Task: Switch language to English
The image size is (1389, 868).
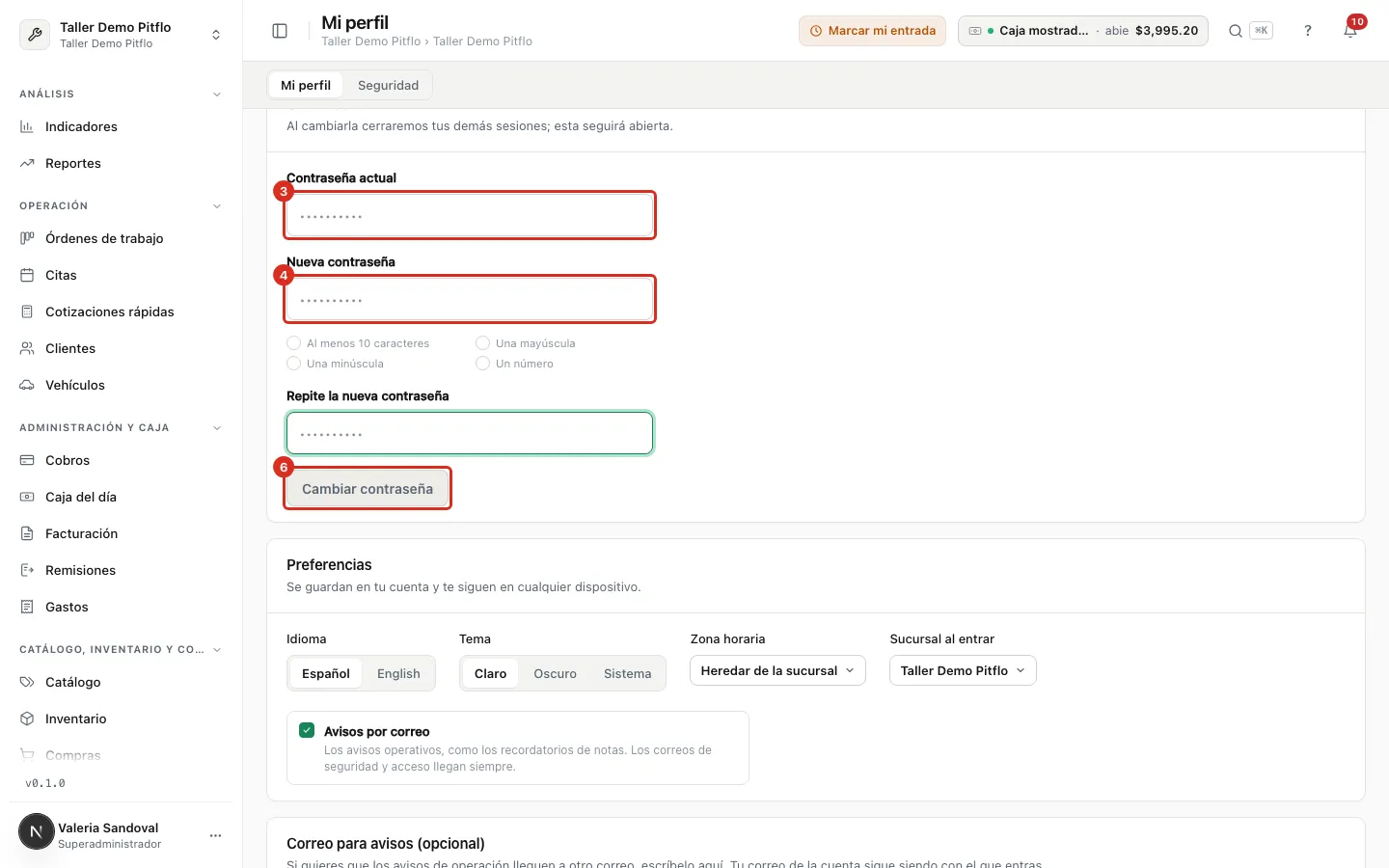Action: pos(398,673)
